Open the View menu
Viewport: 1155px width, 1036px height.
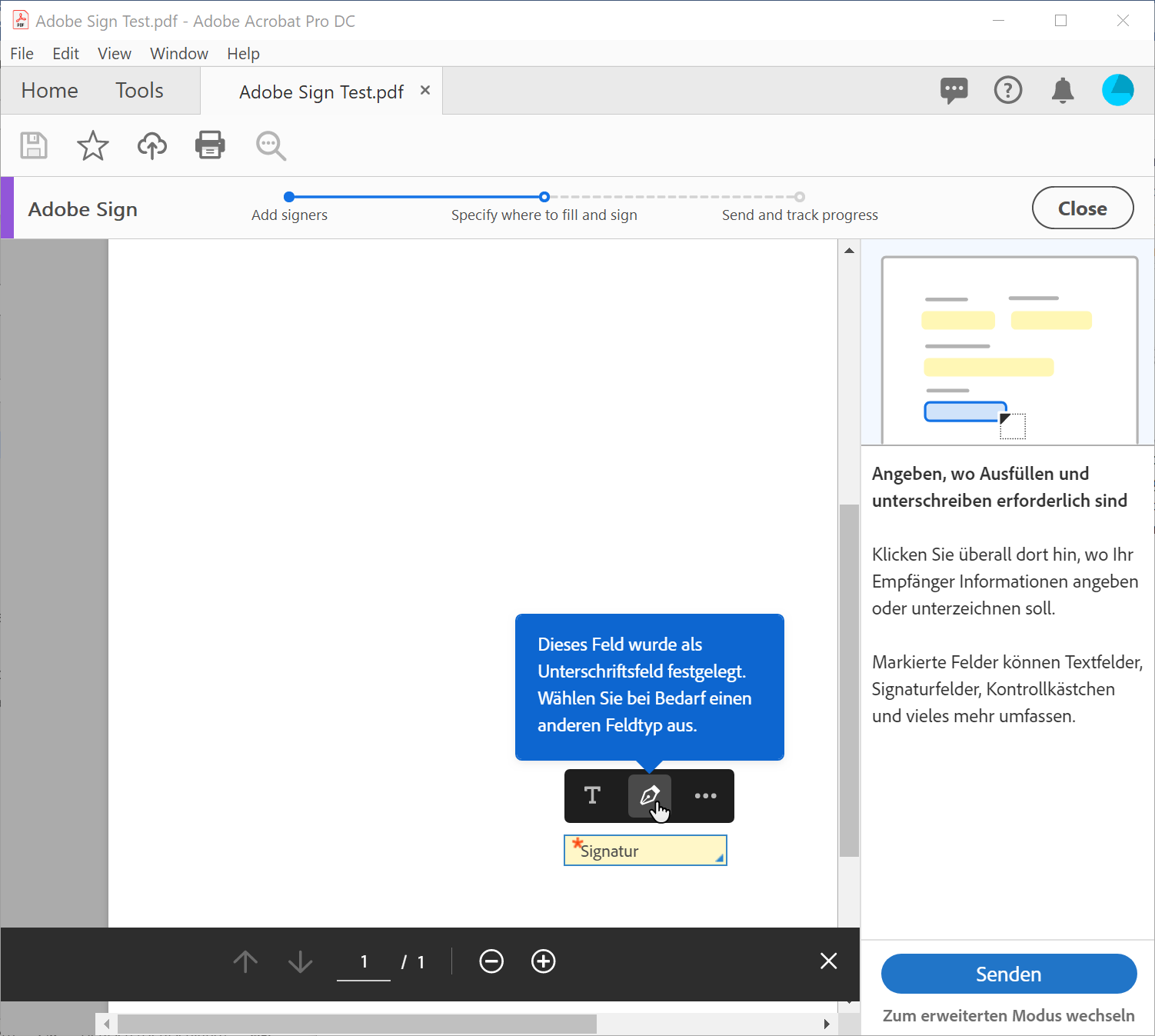click(x=114, y=53)
